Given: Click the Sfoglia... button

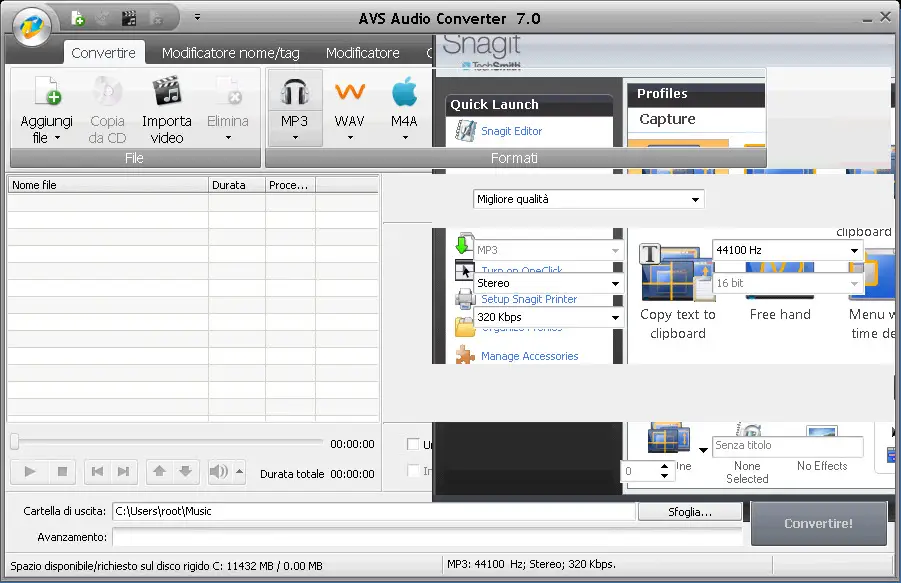Looking at the screenshot, I should (691, 511).
